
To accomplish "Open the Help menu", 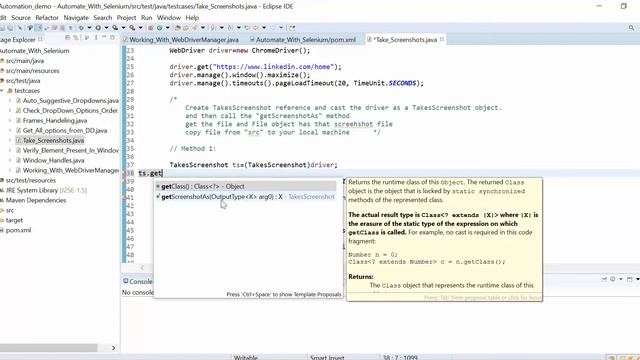I will click(192, 18).
